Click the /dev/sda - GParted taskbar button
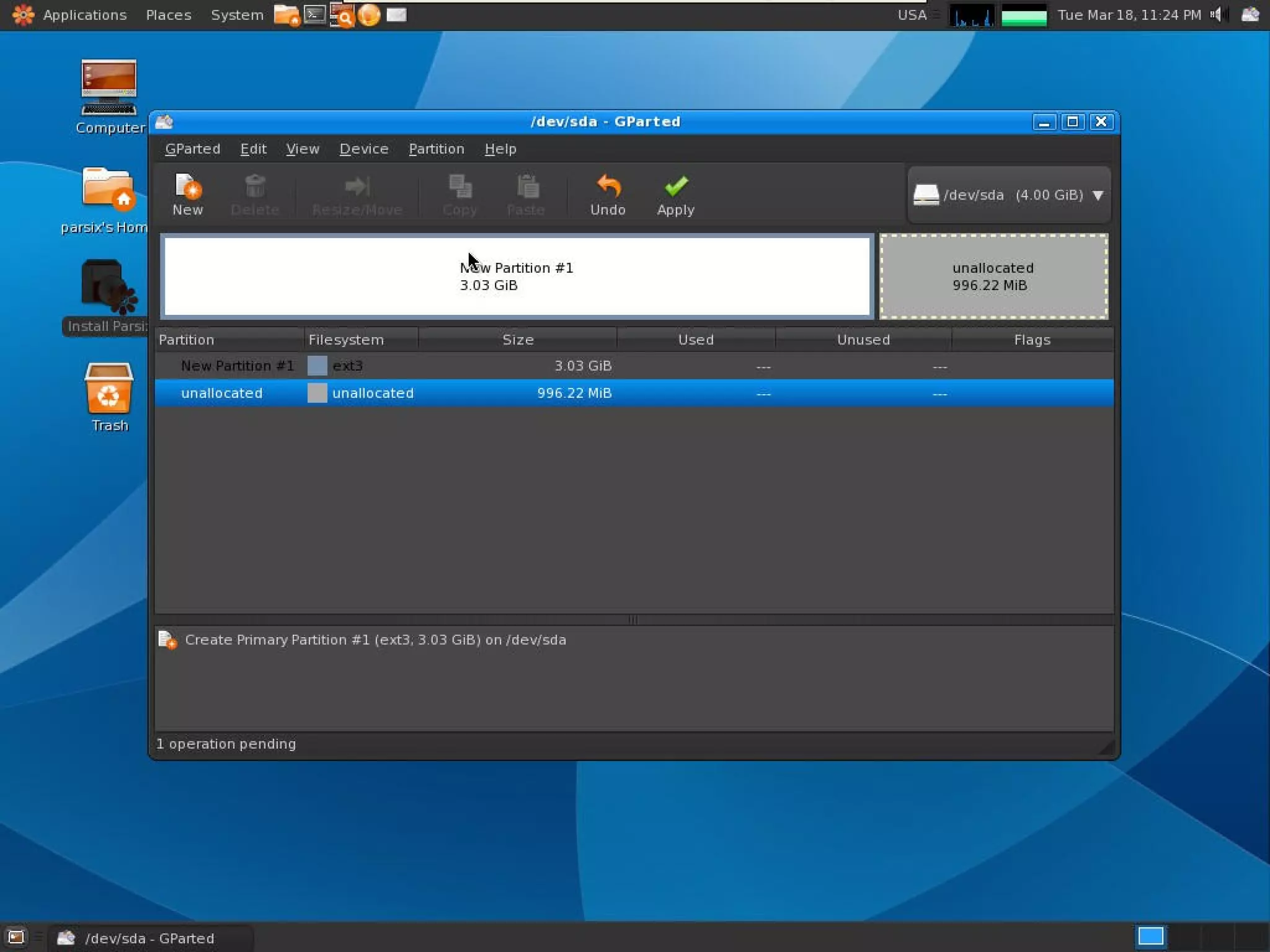The height and width of the screenshot is (952, 1270). [x=149, y=938]
